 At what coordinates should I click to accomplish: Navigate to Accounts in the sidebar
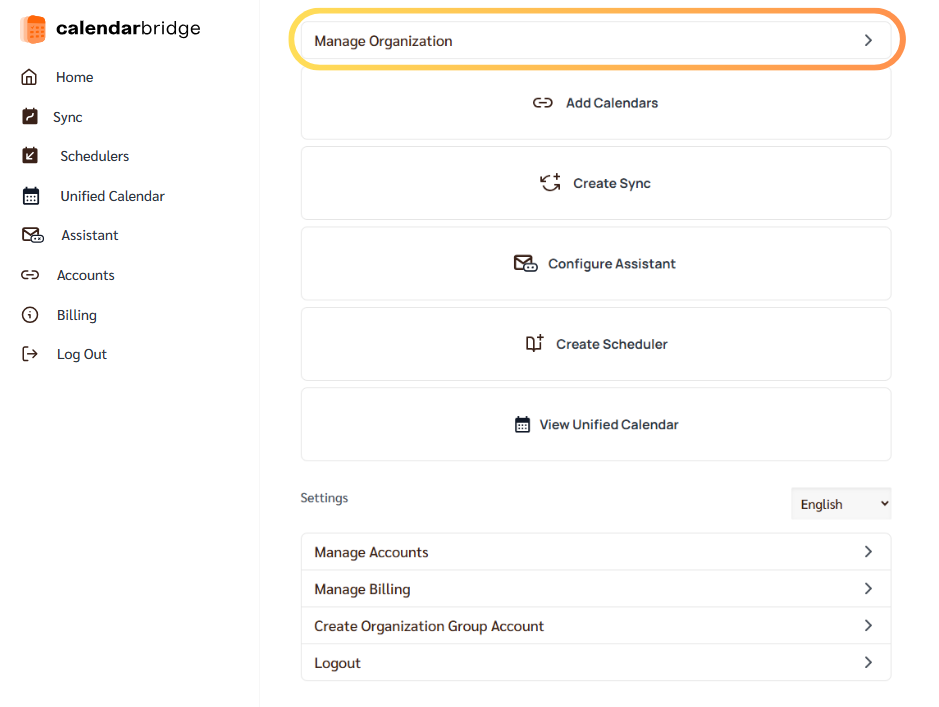coord(86,275)
